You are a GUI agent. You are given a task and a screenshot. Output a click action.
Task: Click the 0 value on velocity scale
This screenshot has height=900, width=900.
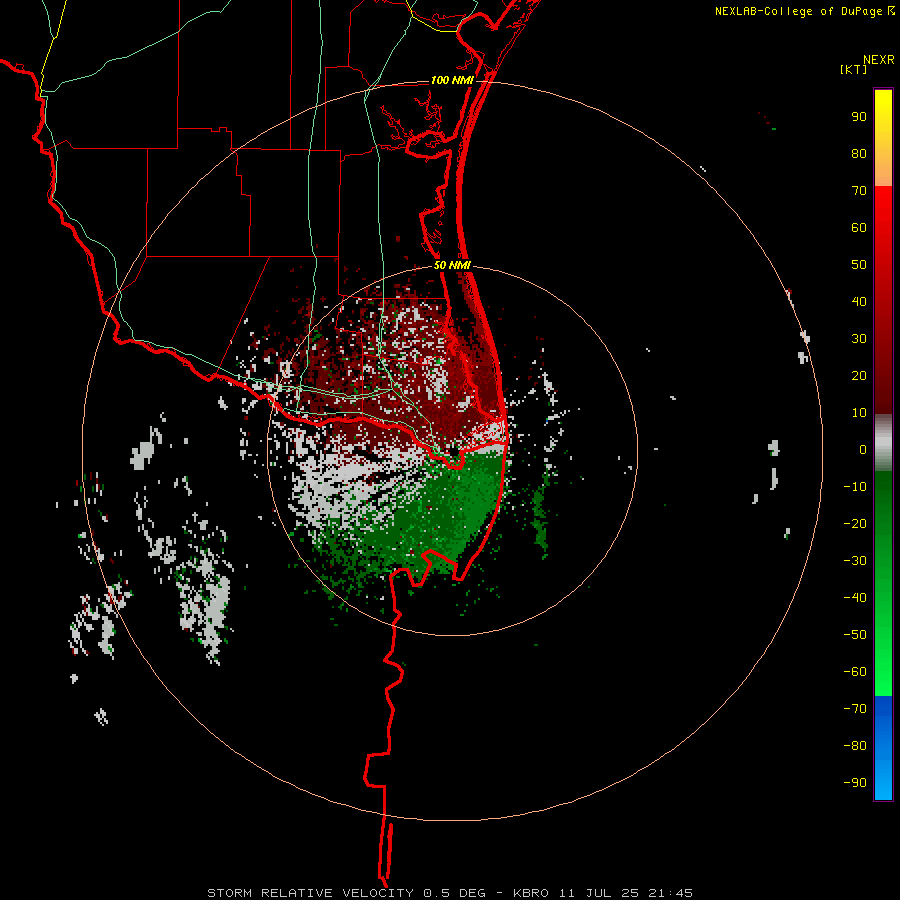[x=863, y=449]
